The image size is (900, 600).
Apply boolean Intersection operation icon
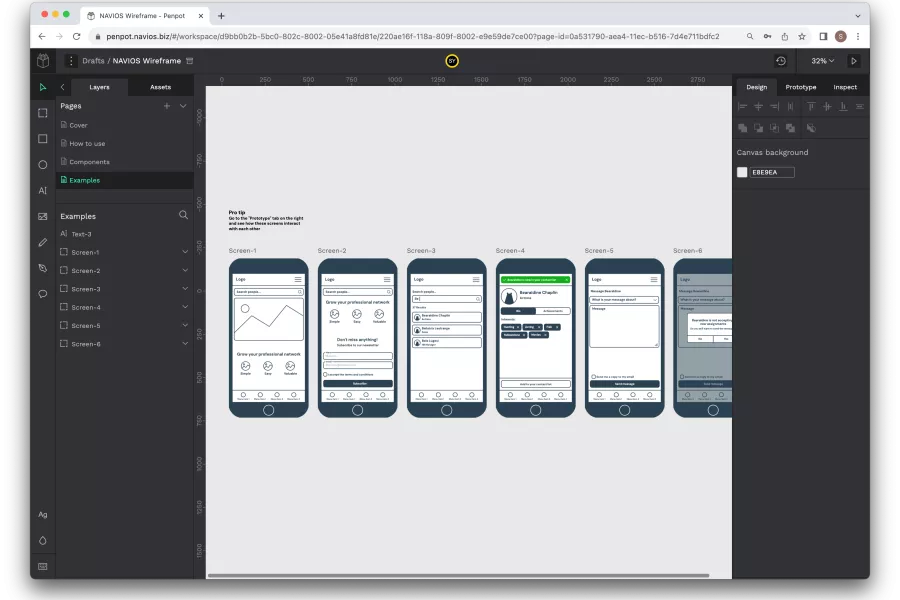[774, 128]
